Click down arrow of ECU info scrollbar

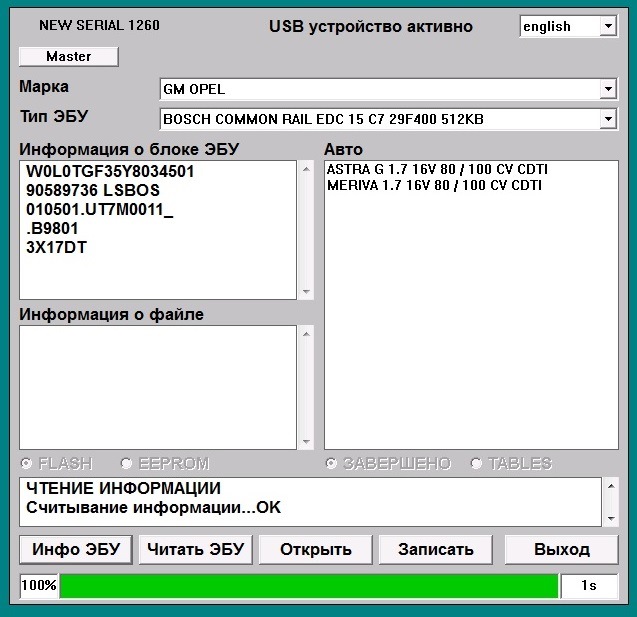pyautogui.click(x=306, y=292)
